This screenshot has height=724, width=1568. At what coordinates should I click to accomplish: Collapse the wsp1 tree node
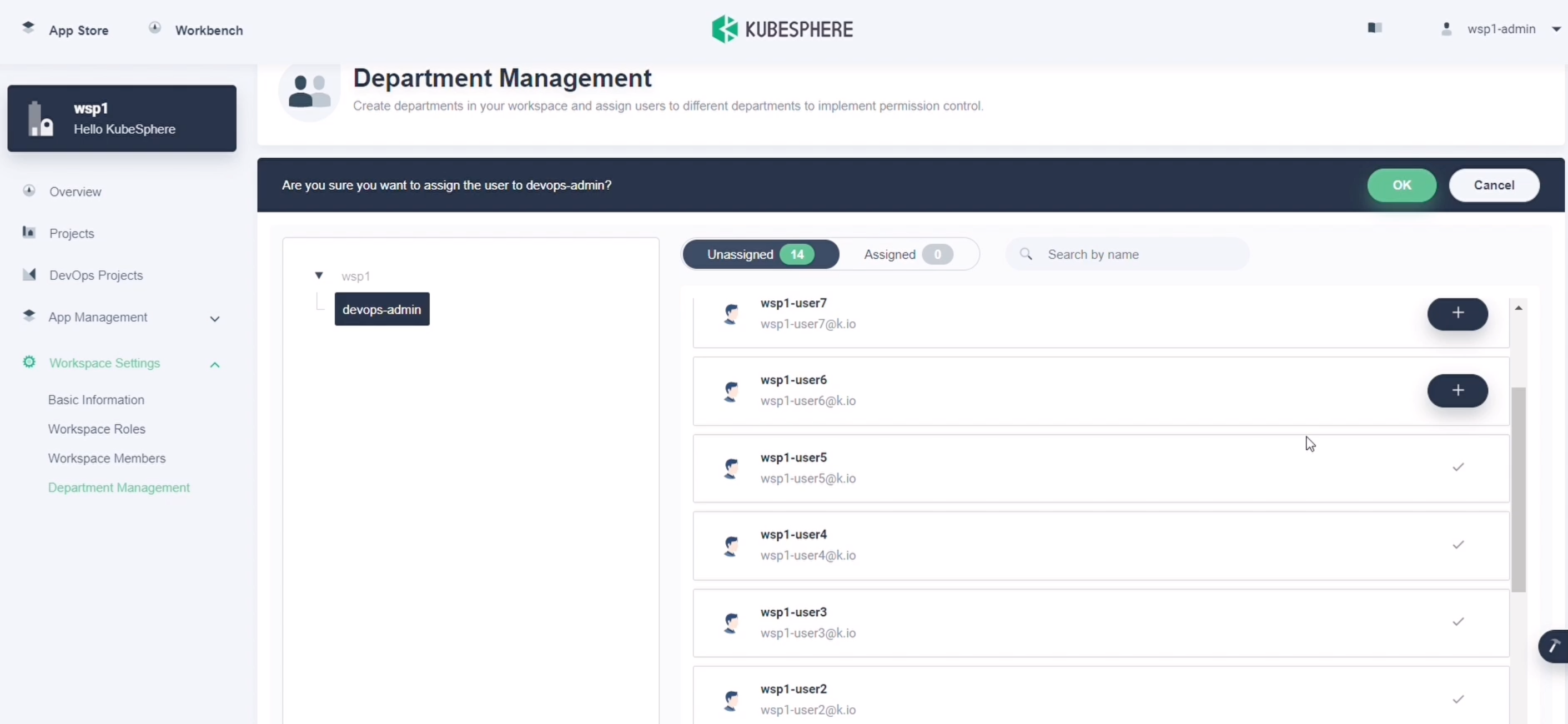318,276
